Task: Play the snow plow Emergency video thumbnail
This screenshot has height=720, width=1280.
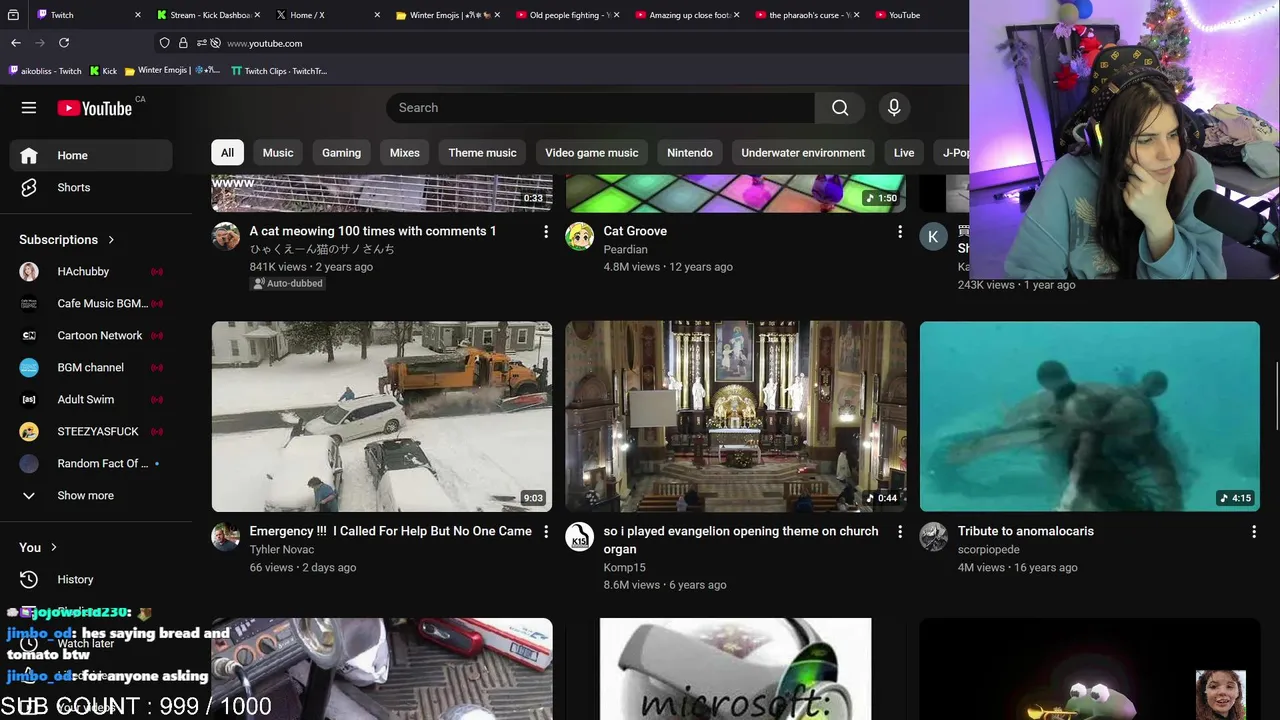Action: coord(382,416)
